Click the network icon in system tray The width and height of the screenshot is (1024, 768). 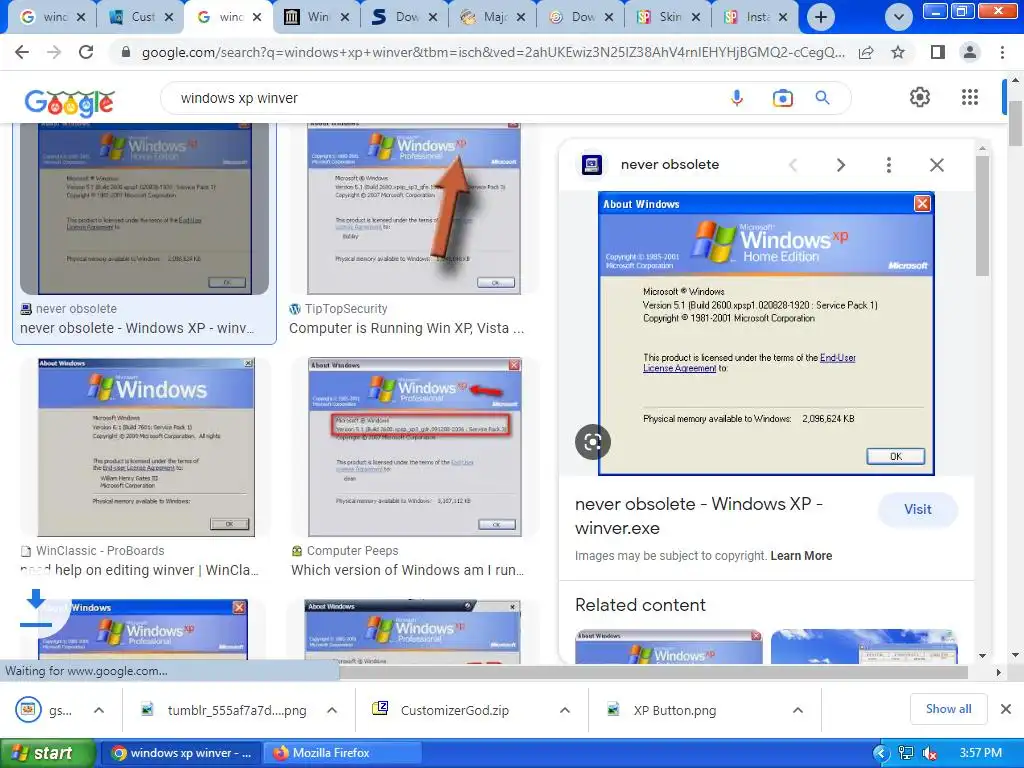click(x=906, y=753)
